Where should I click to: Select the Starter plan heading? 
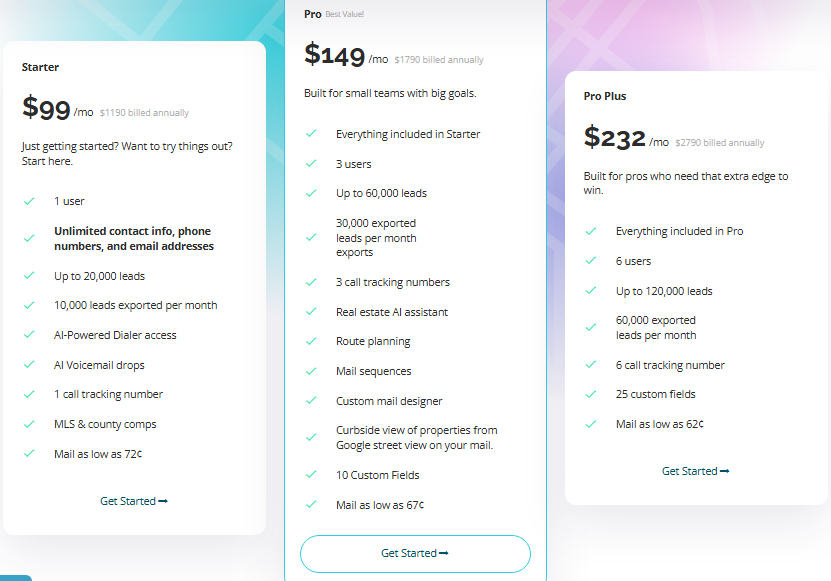40,67
